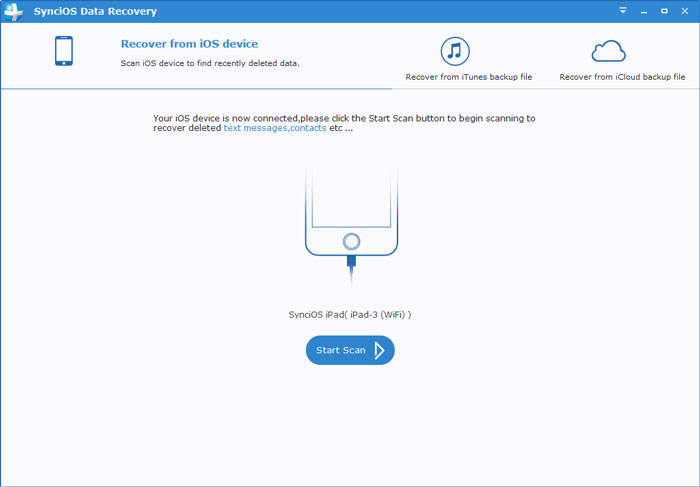
Task: Follow the contacts link
Action: coord(308,128)
